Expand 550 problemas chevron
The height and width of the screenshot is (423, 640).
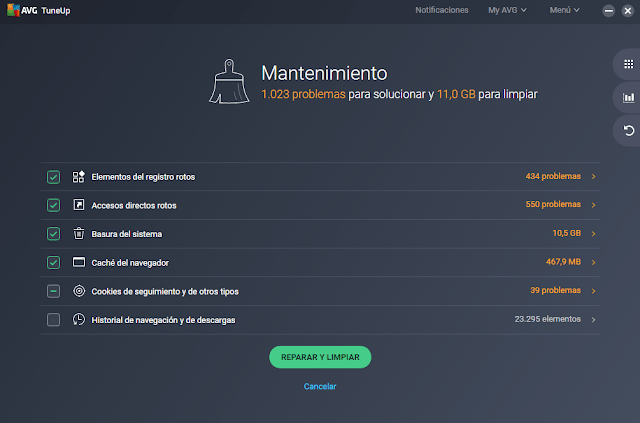593,205
